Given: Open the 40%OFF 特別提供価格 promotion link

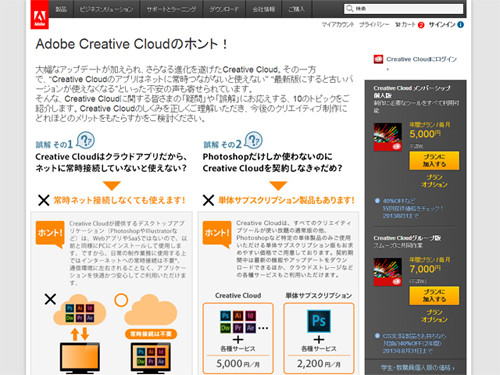Looking at the screenshot, I should point(412,208).
